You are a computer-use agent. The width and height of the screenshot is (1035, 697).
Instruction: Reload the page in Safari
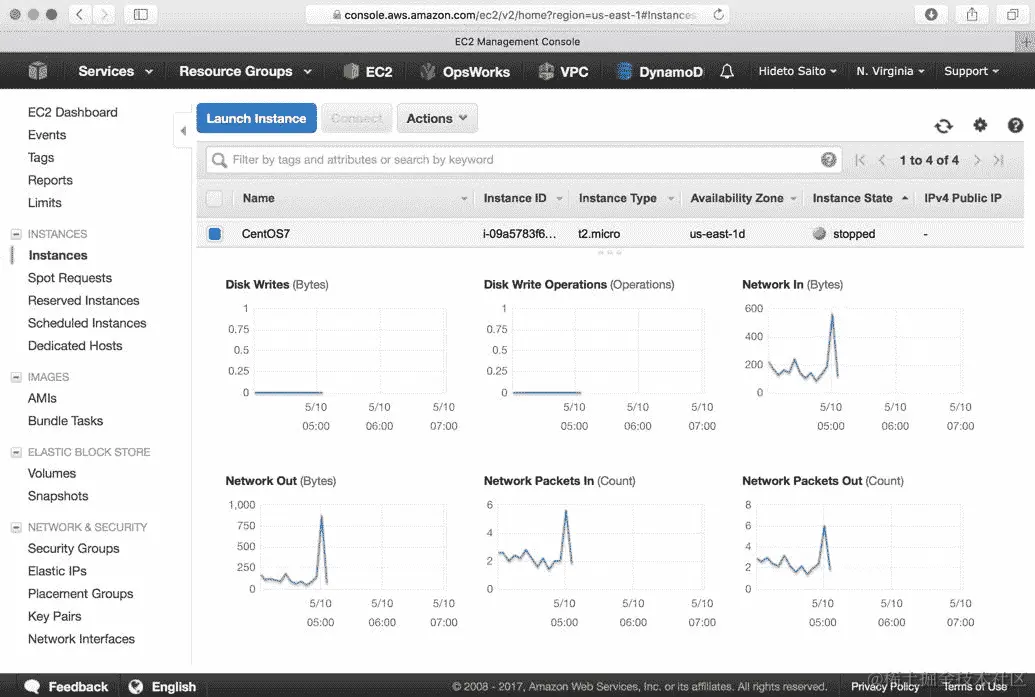point(718,14)
